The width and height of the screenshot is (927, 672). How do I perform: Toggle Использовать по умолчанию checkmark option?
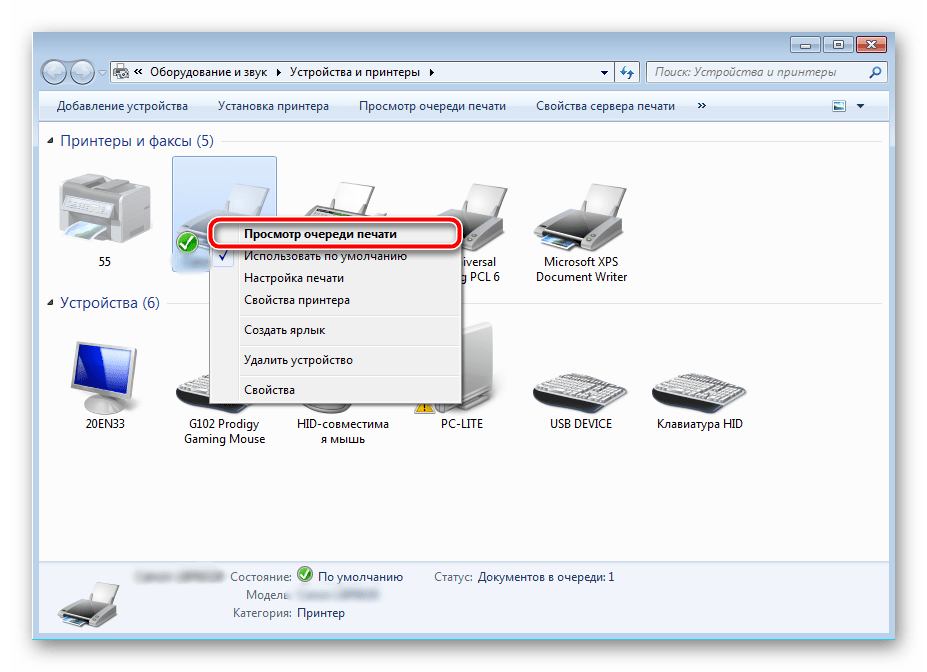325,256
